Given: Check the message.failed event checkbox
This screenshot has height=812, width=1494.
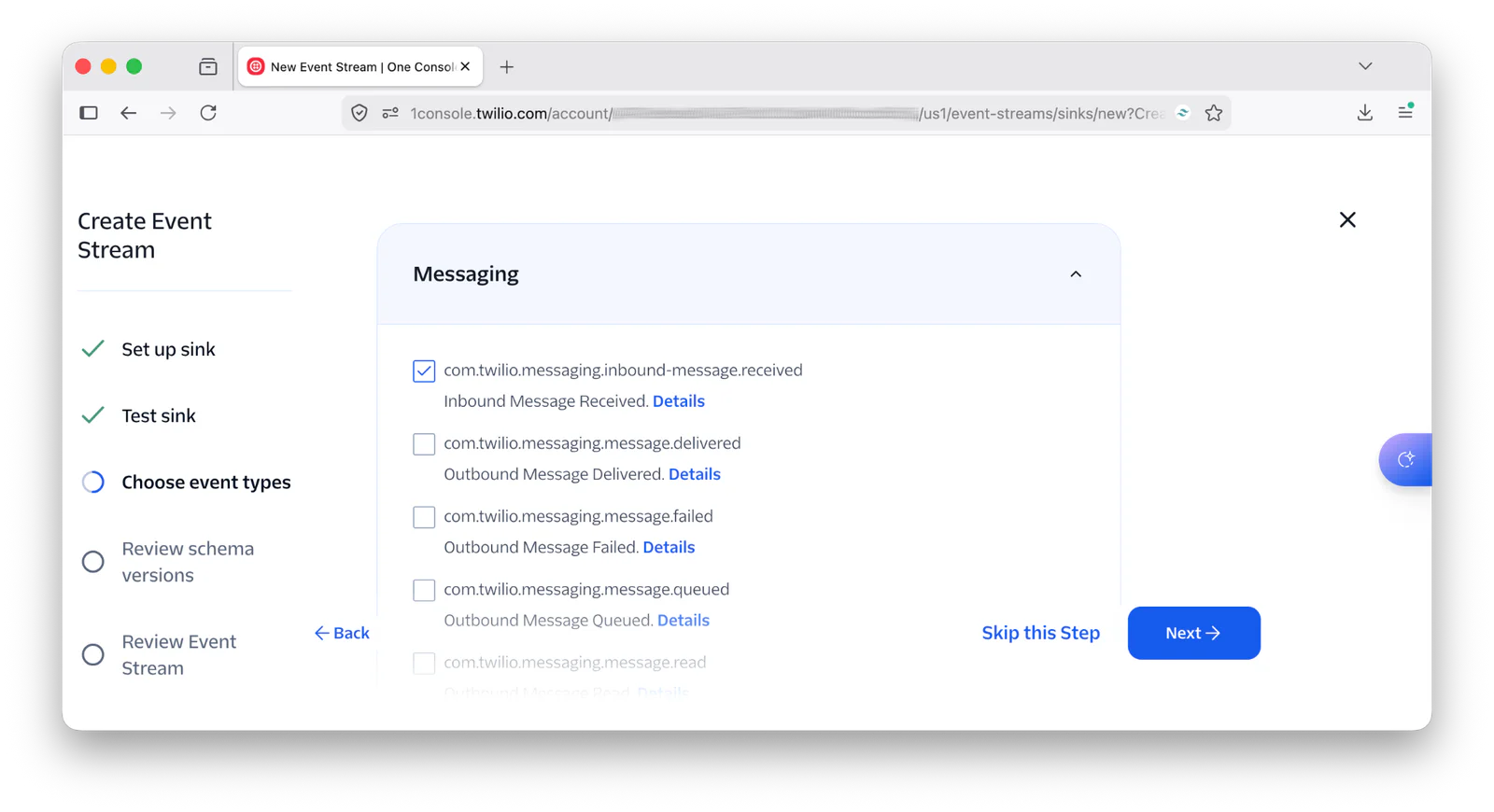Looking at the screenshot, I should tap(424, 517).
